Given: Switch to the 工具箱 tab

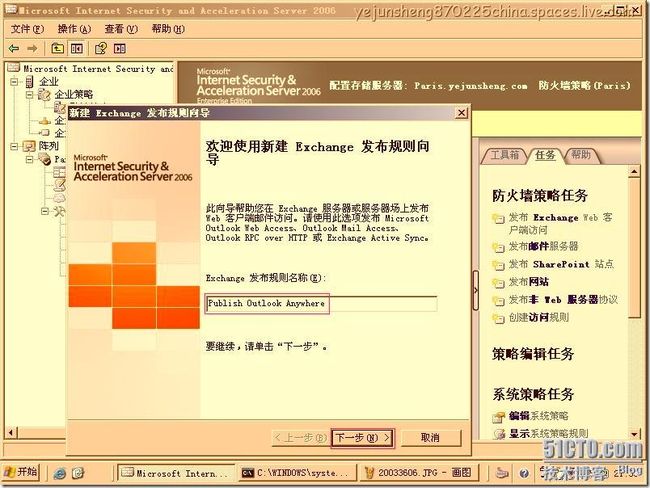Looking at the screenshot, I should click(x=504, y=155).
